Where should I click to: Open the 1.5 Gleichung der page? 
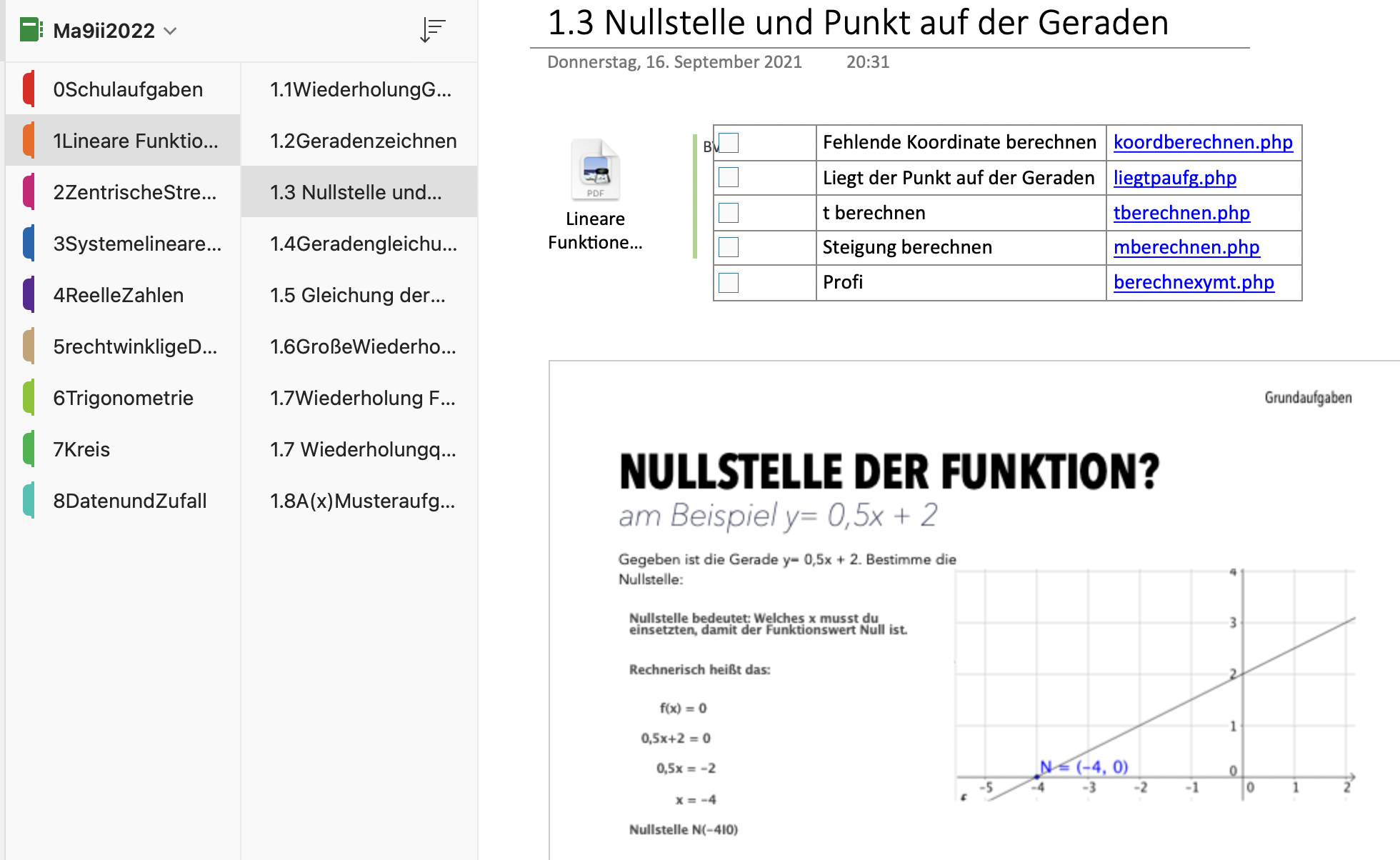357,295
